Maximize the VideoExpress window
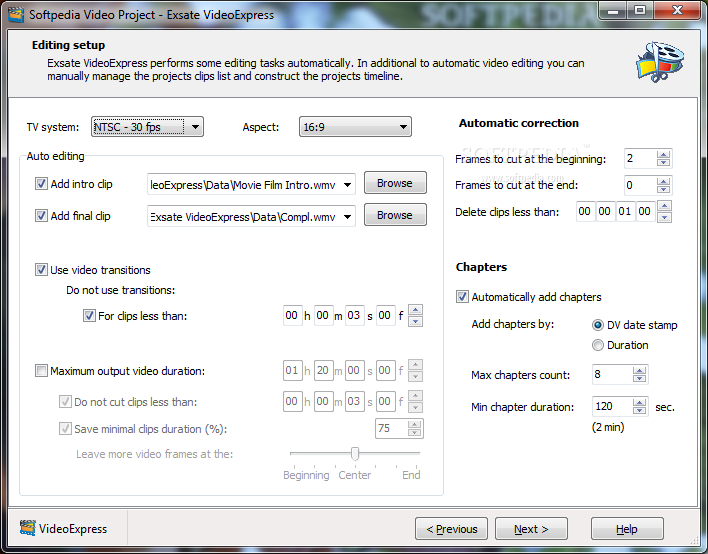This screenshot has height=554, width=708. point(640,11)
